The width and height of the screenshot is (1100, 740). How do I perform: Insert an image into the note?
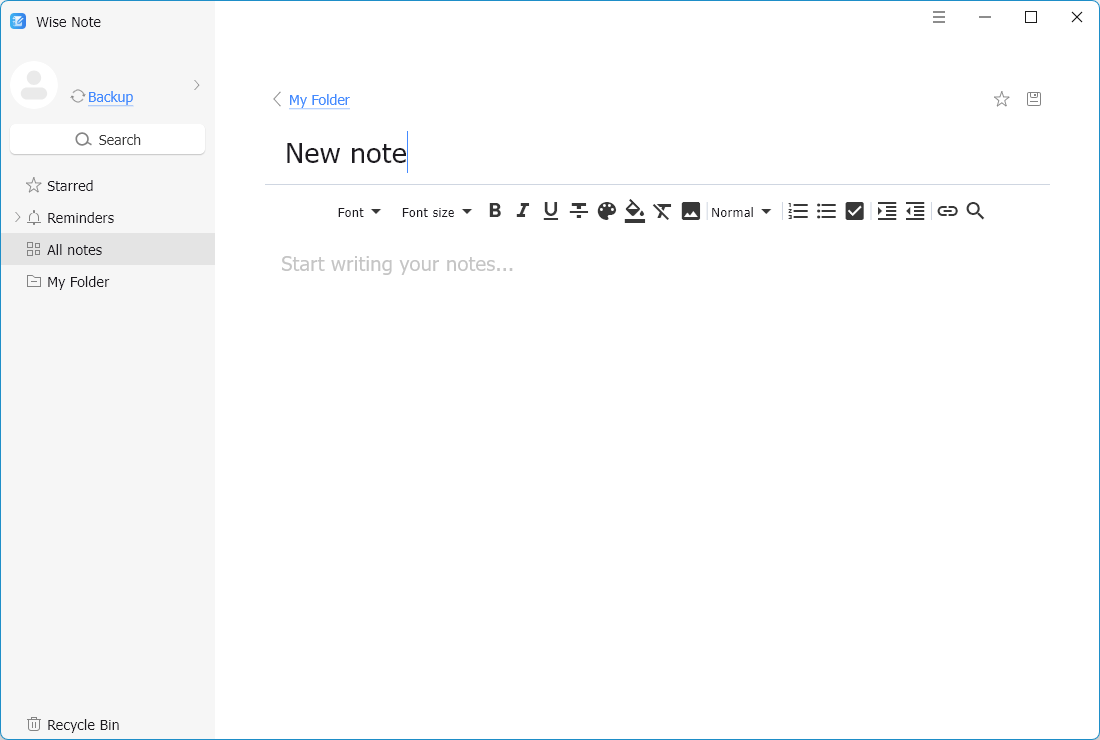[x=691, y=211]
